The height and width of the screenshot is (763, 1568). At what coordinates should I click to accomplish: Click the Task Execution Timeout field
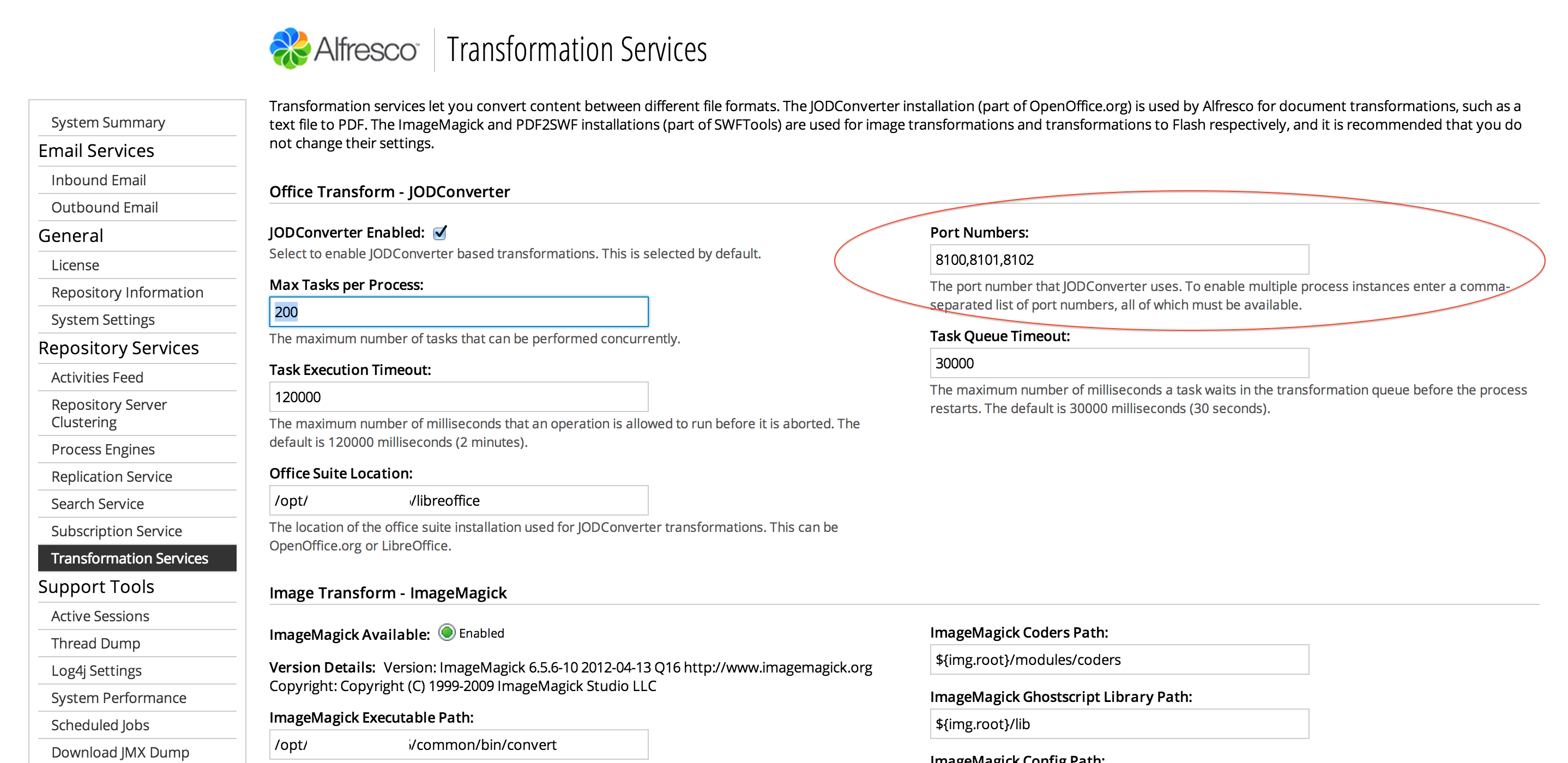tap(459, 397)
